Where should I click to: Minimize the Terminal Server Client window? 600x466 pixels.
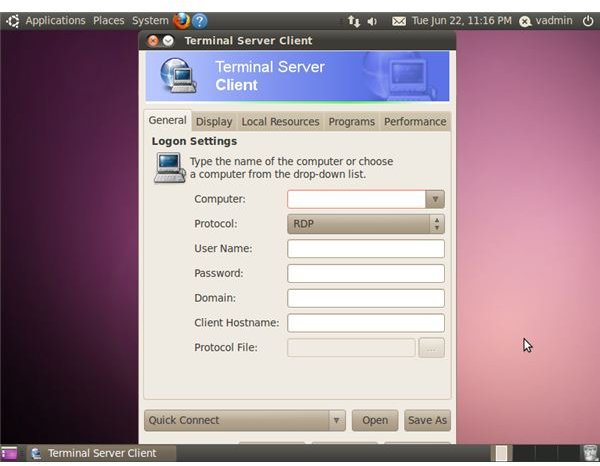click(x=168, y=41)
